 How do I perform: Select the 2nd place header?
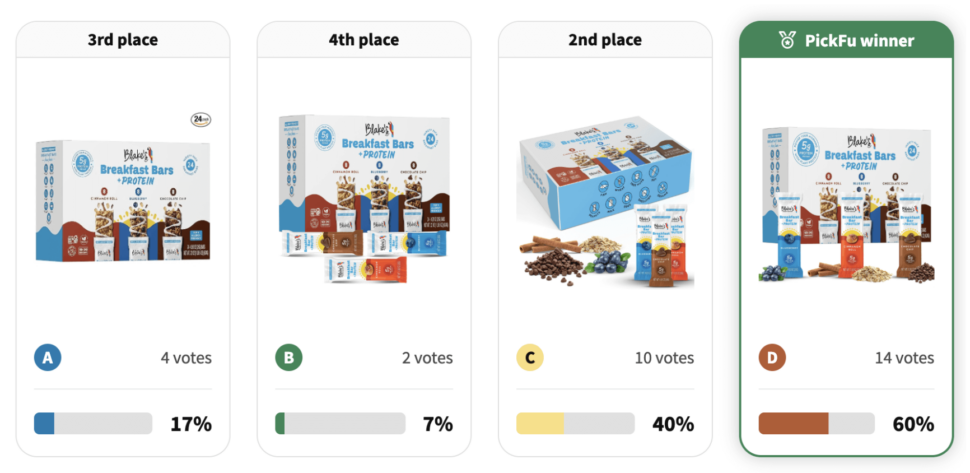point(605,40)
